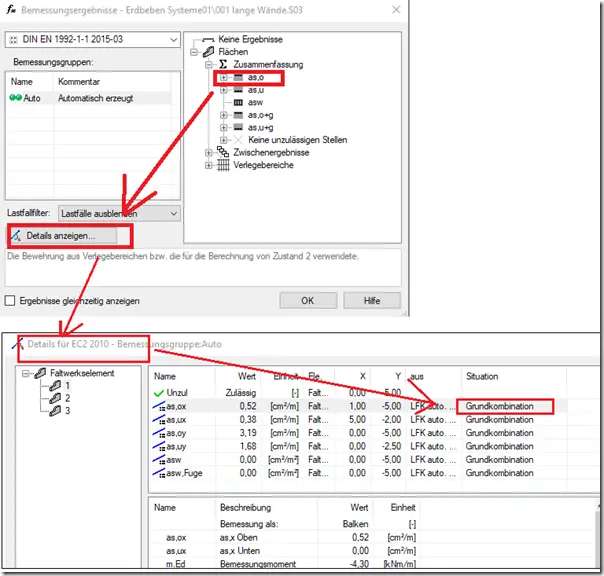The image size is (604, 576).
Task: Click the as,u+g icon
Action: point(238,128)
